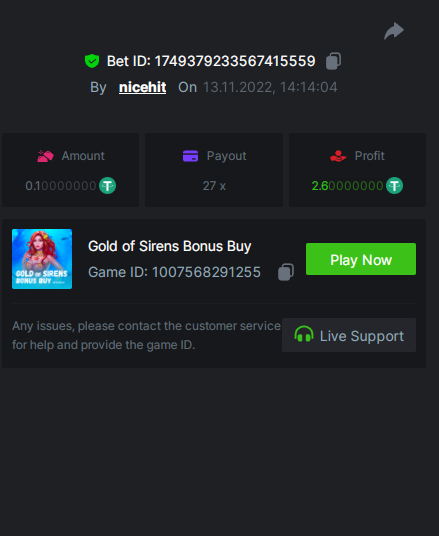Screen dimensions: 439x536
Task: Click the green headphones support icon
Action: (x=304, y=334)
